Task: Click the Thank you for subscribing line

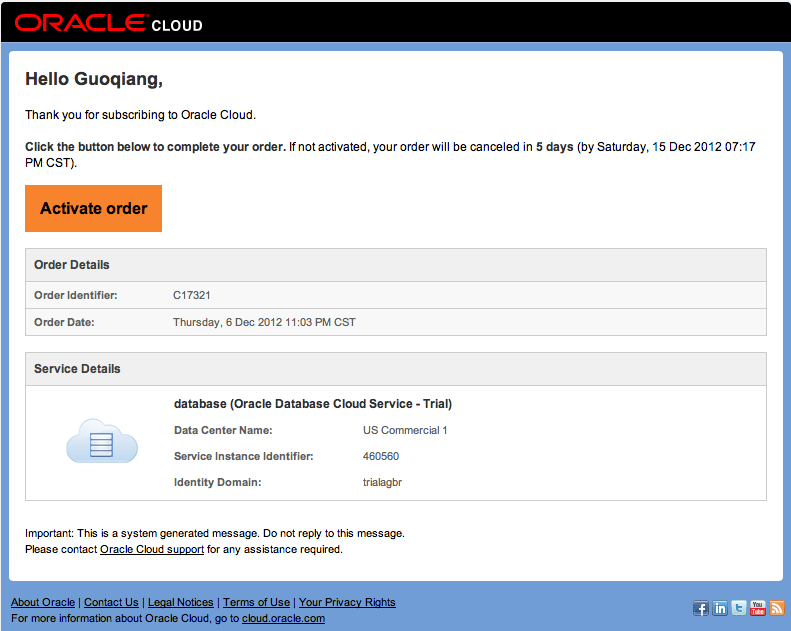Action: (141, 115)
